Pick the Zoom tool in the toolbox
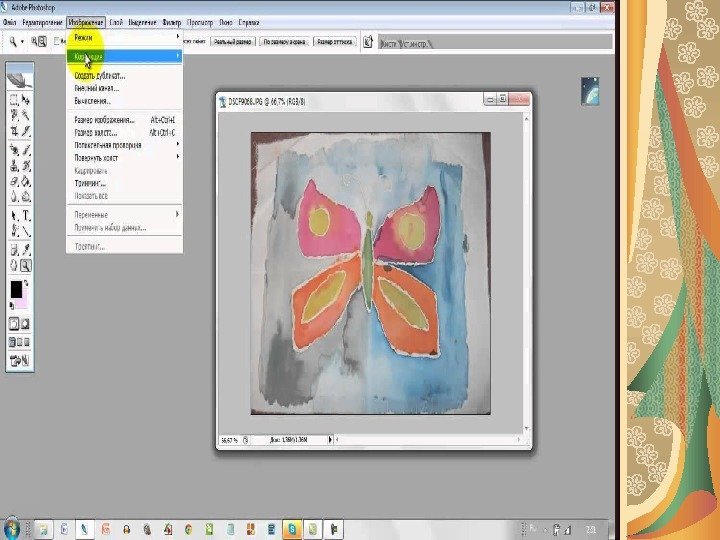This screenshot has width=720, height=540. pos(27,266)
